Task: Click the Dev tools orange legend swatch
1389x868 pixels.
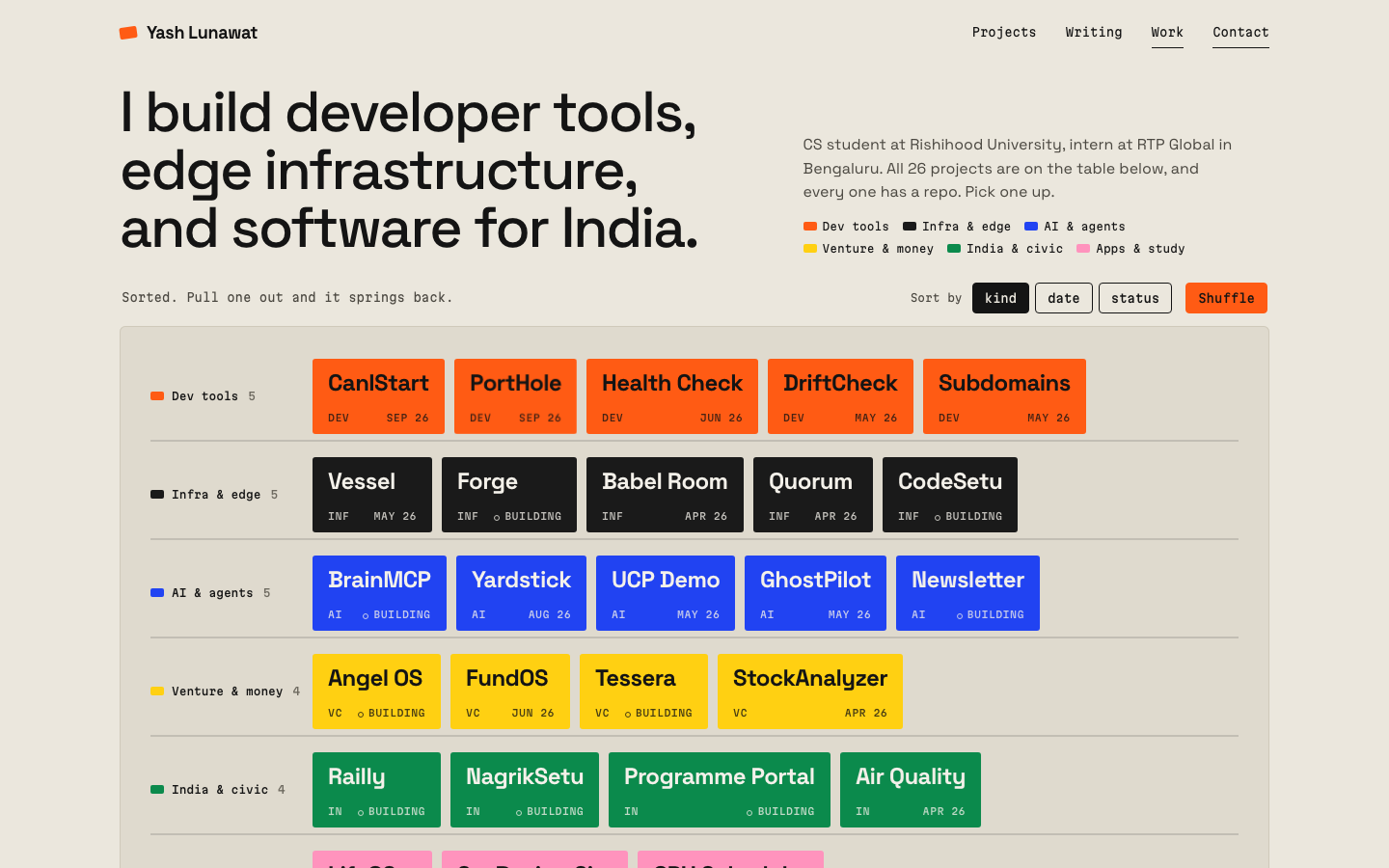Action: point(810,227)
